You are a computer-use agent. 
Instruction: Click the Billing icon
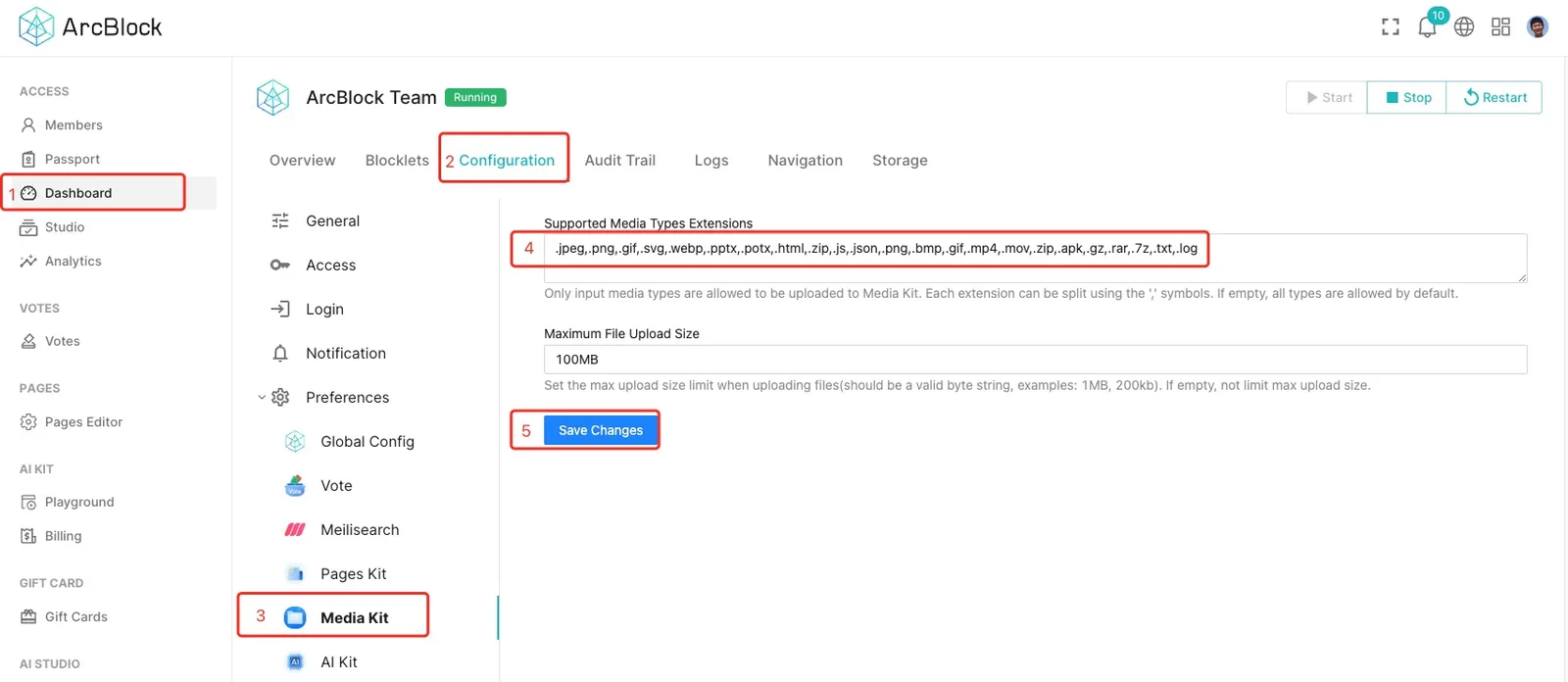click(28, 536)
